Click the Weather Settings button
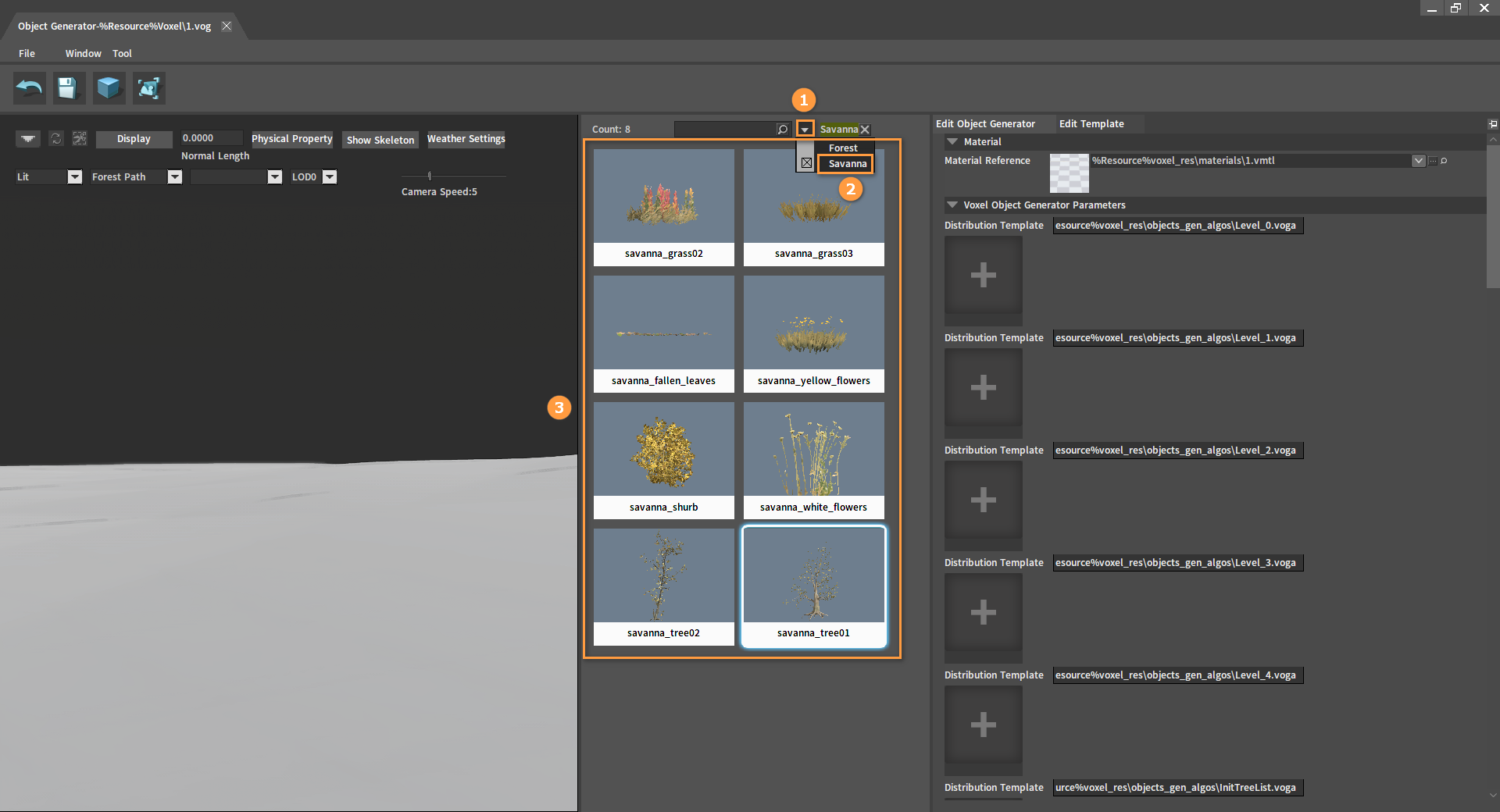This screenshot has width=1500, height=812. coord(466,139)
